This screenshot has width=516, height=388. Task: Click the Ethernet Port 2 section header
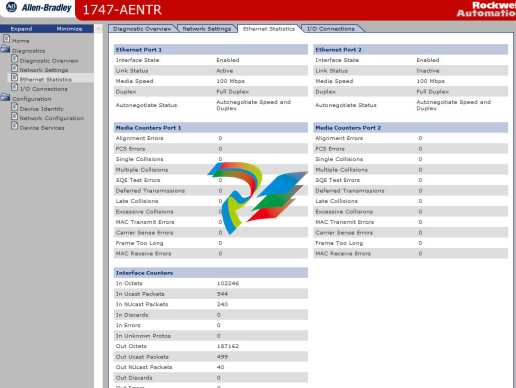[410, 50]
